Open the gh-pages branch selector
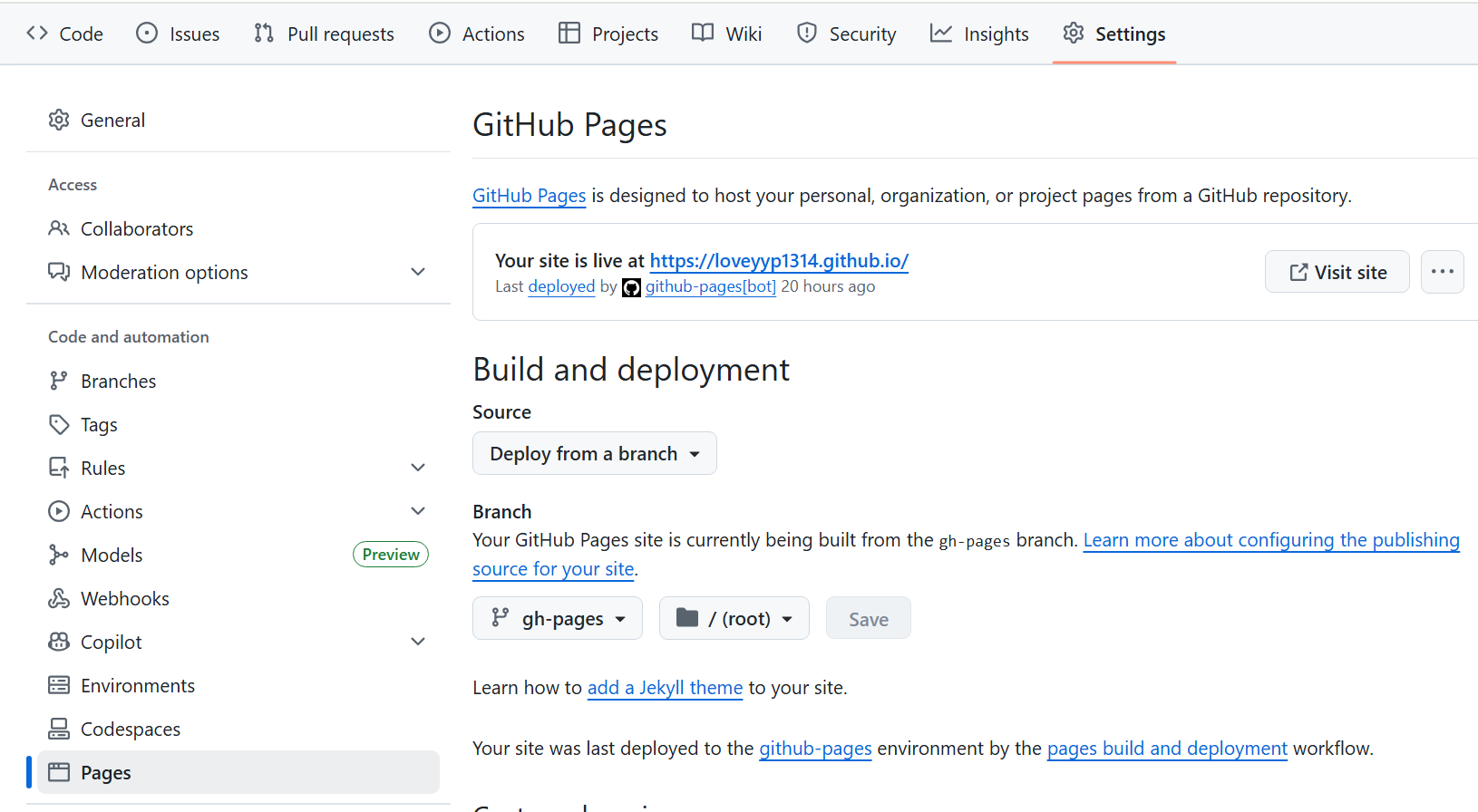 click(558, 618)
